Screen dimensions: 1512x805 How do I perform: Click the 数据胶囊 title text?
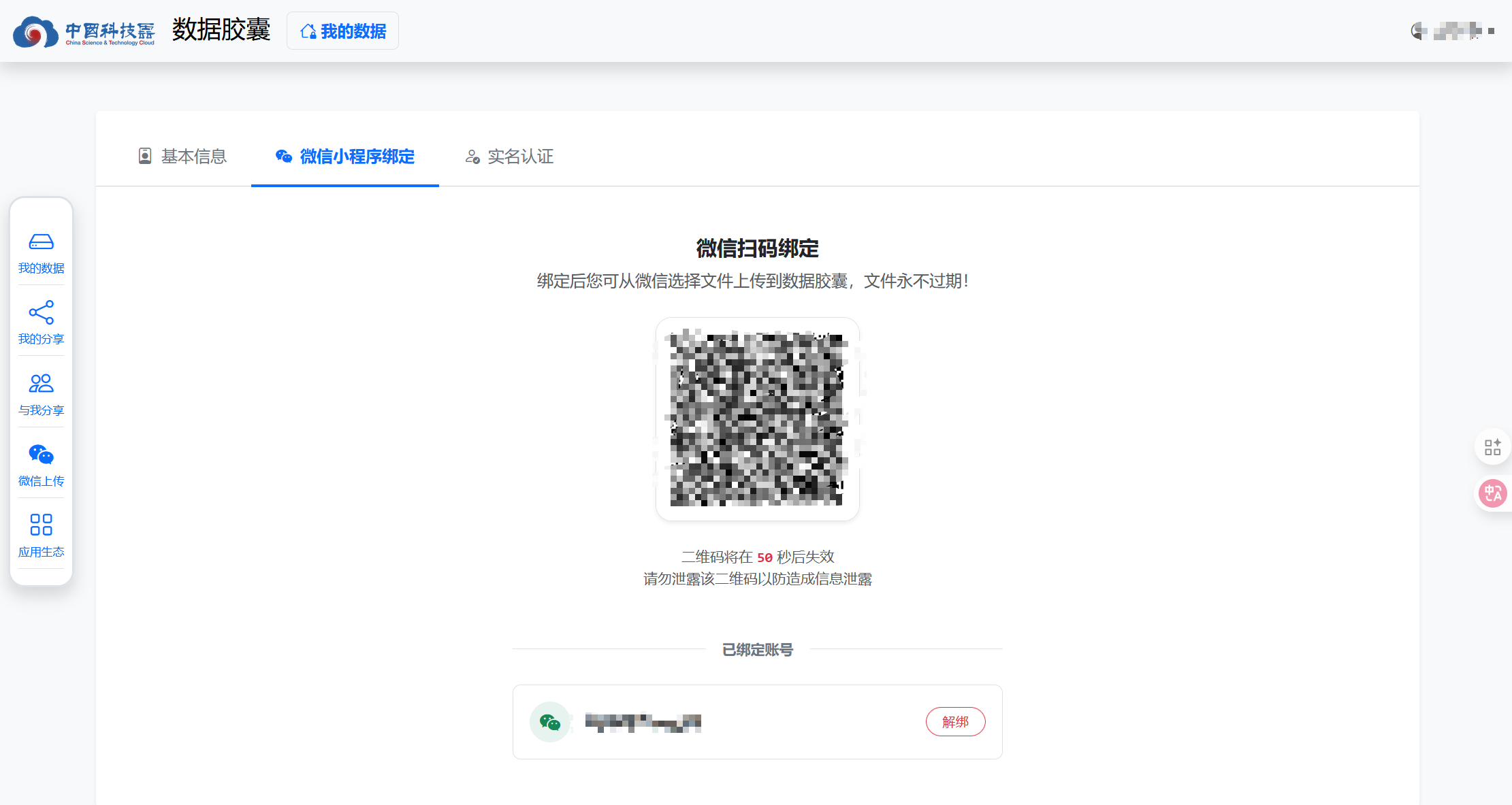(221, 29)
